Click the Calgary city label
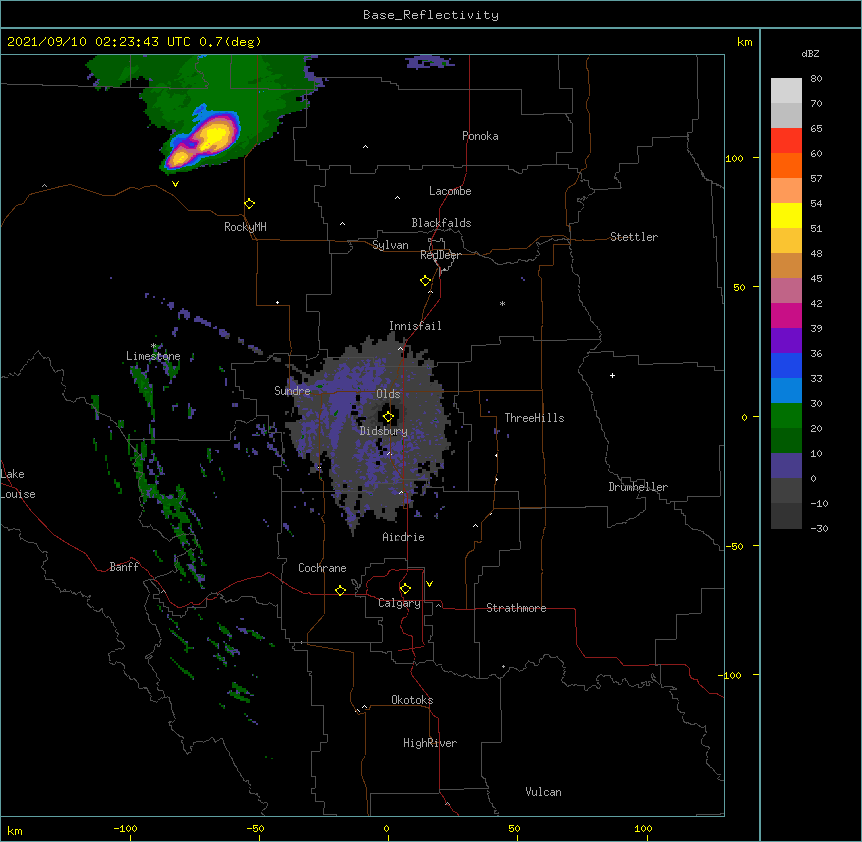 (x=399, y=603)
